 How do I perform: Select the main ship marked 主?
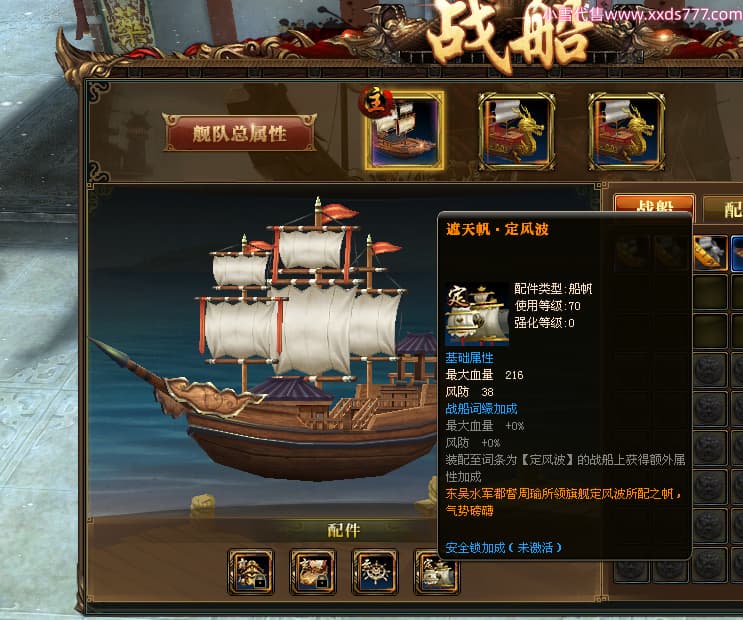coord(404,131)
